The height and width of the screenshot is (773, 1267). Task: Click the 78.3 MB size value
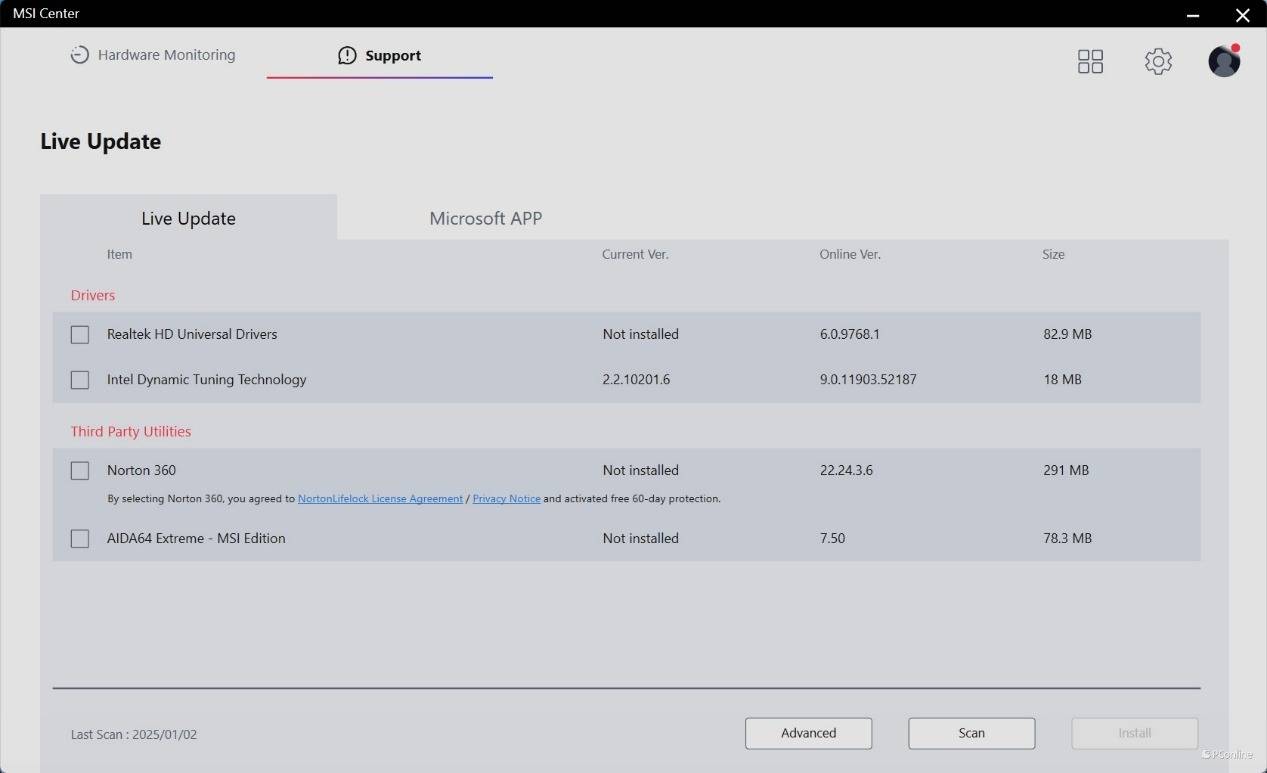[x=1067, y=538]
